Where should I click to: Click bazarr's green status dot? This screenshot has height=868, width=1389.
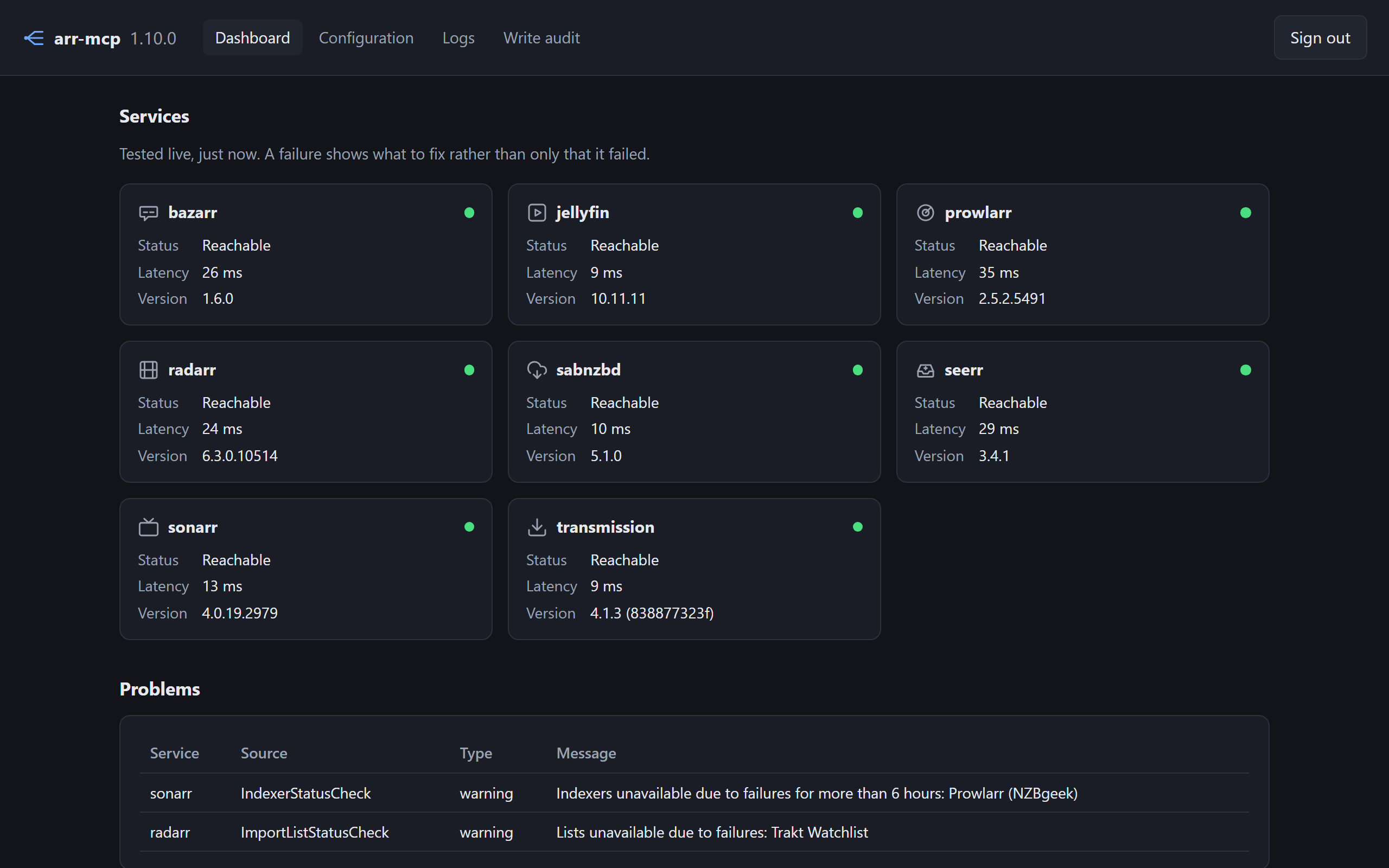469,213
